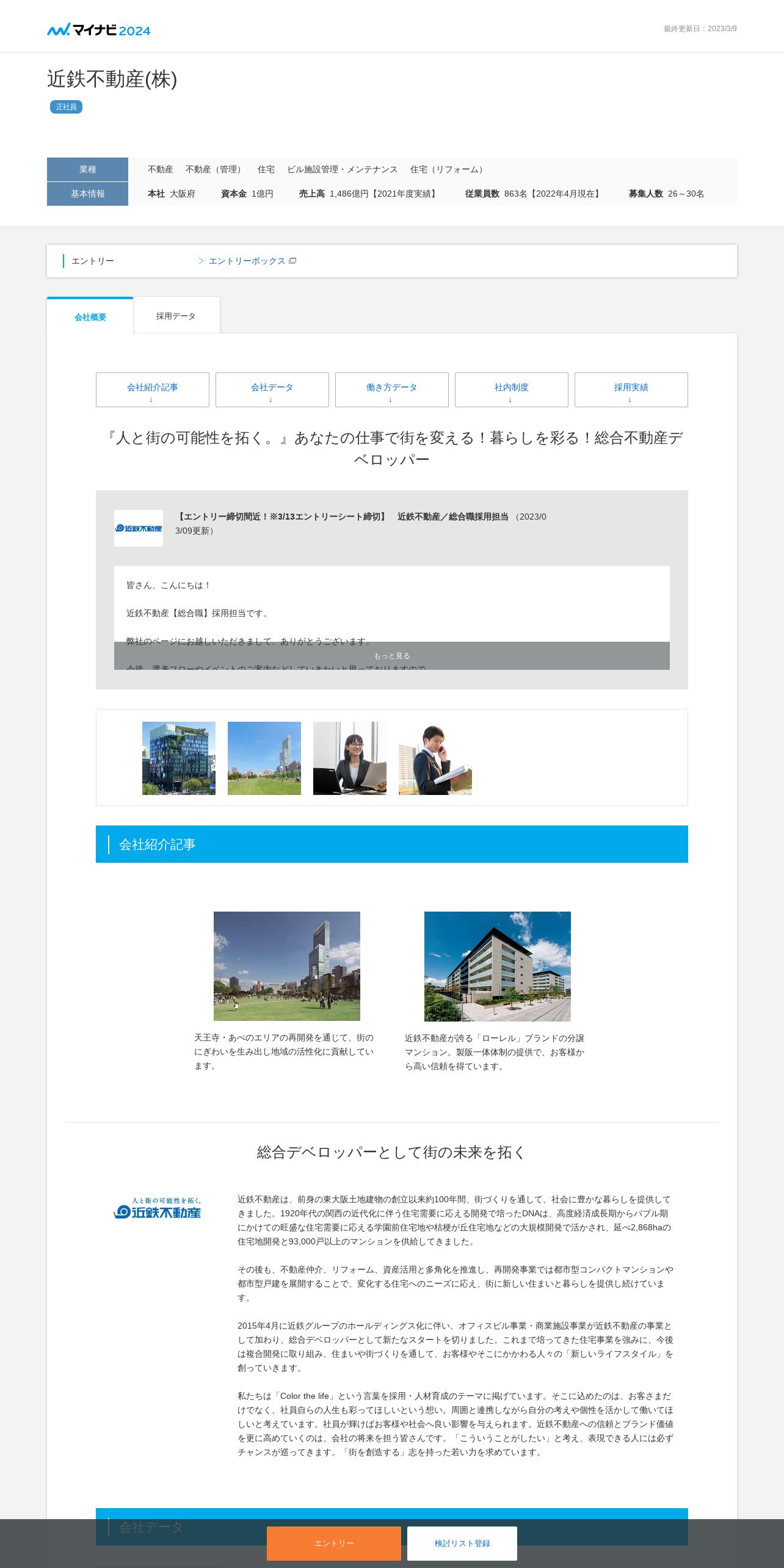
Task: Open the man on phone thumbnail
Action: [435, 758]
